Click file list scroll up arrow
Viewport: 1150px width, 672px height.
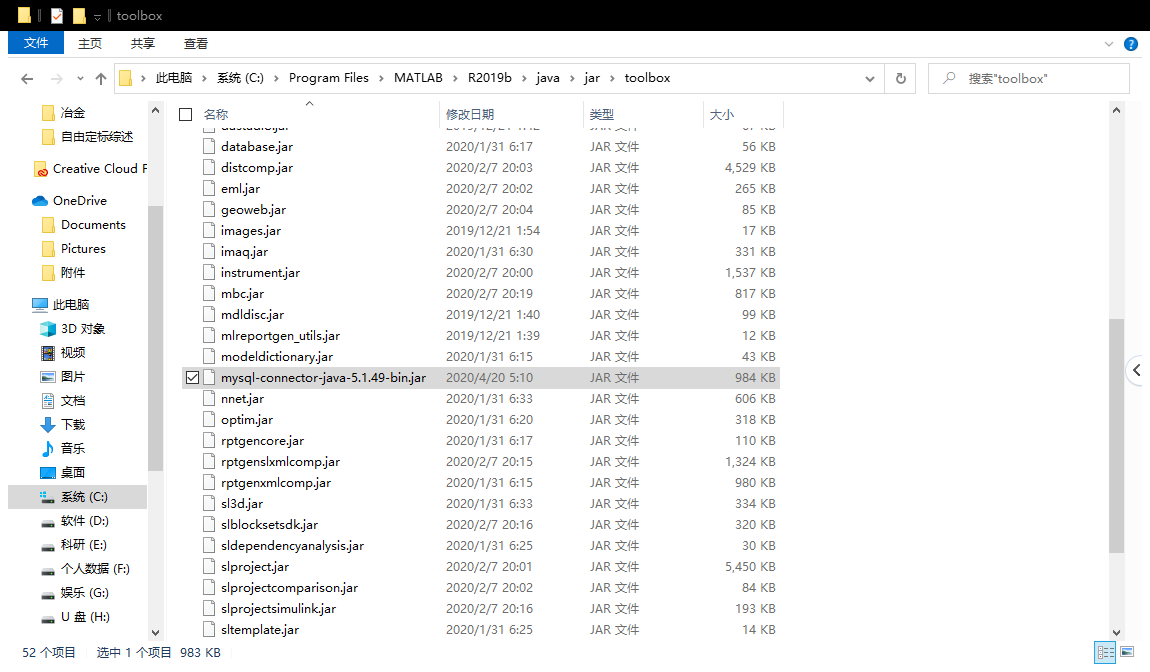[1116, 111]
